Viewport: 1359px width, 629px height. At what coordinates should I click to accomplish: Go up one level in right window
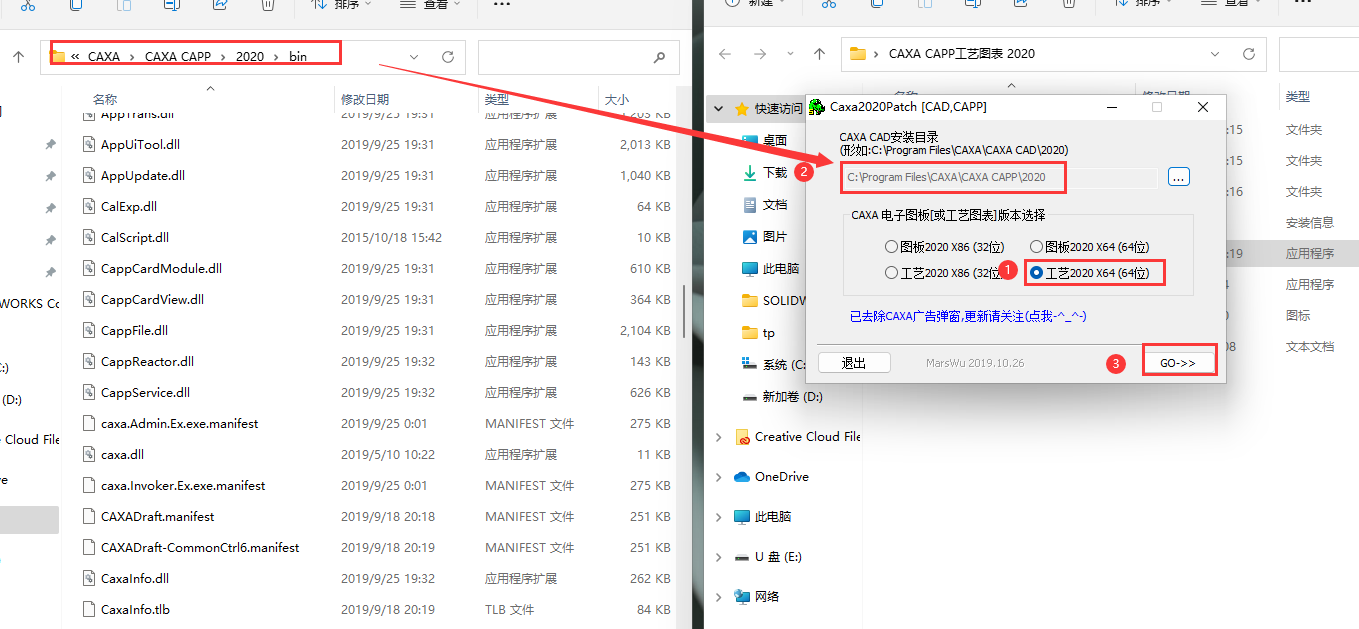click(x=820, y=54)
